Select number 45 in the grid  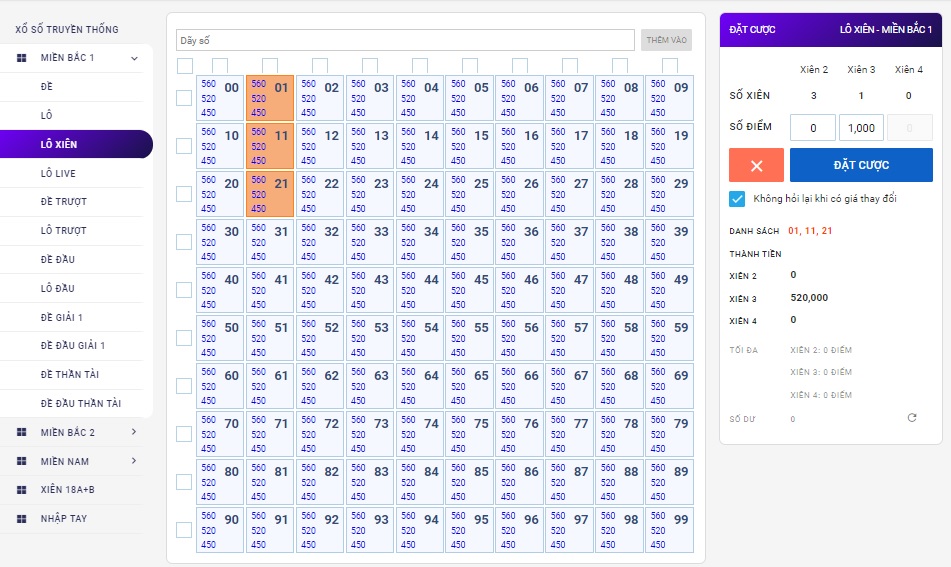[x=470, y=290]
